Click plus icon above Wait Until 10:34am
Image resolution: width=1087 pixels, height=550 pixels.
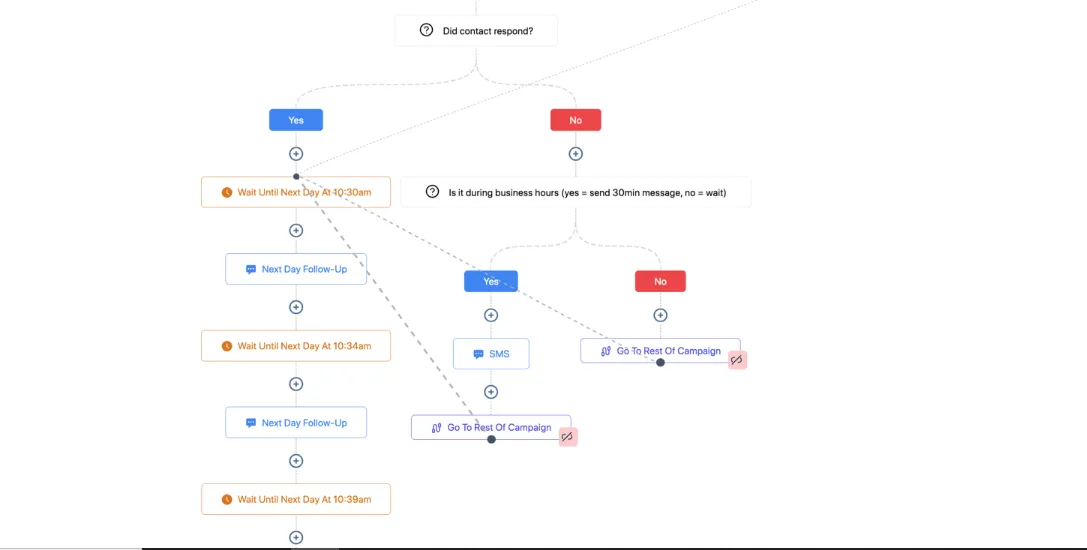(296, 307)
